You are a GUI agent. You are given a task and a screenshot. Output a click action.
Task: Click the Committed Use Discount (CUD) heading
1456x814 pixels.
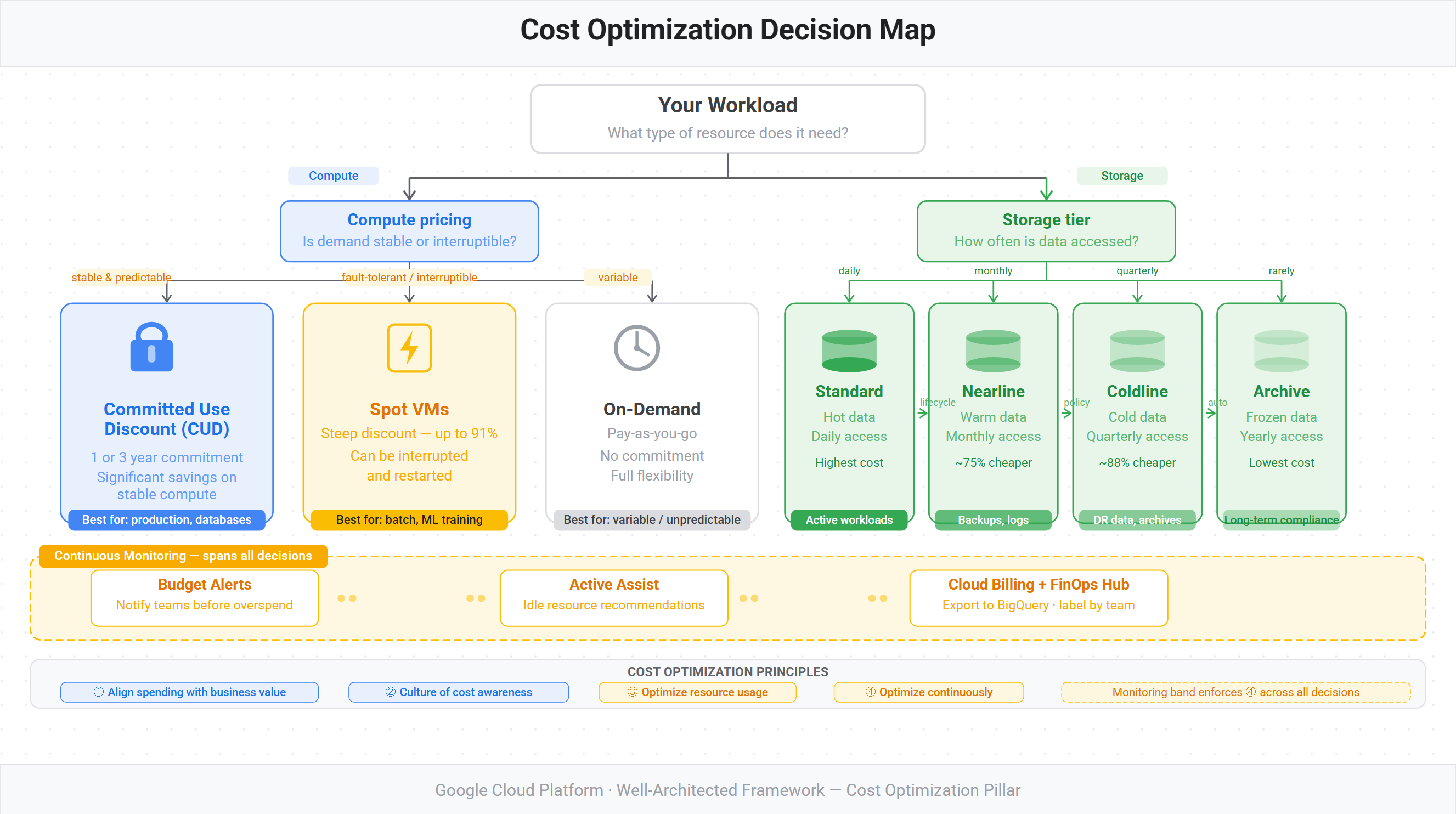pyautogui.click(x=167, y=419)
